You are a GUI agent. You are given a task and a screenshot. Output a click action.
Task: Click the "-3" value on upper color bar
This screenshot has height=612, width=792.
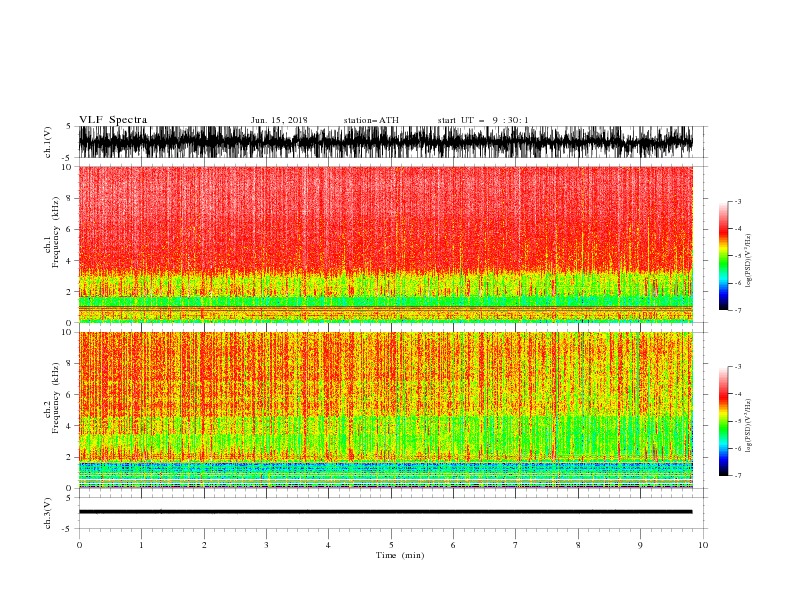pos(738,201)
